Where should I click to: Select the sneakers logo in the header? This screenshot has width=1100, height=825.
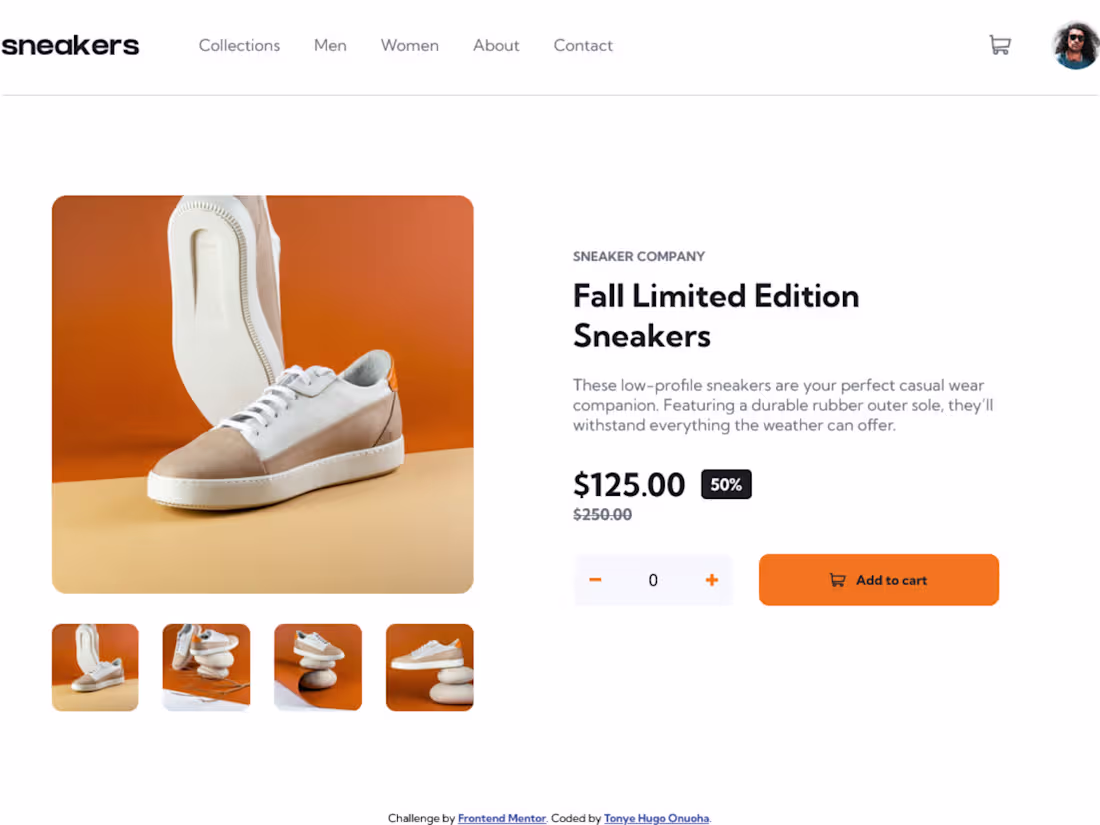pos(70,44)
